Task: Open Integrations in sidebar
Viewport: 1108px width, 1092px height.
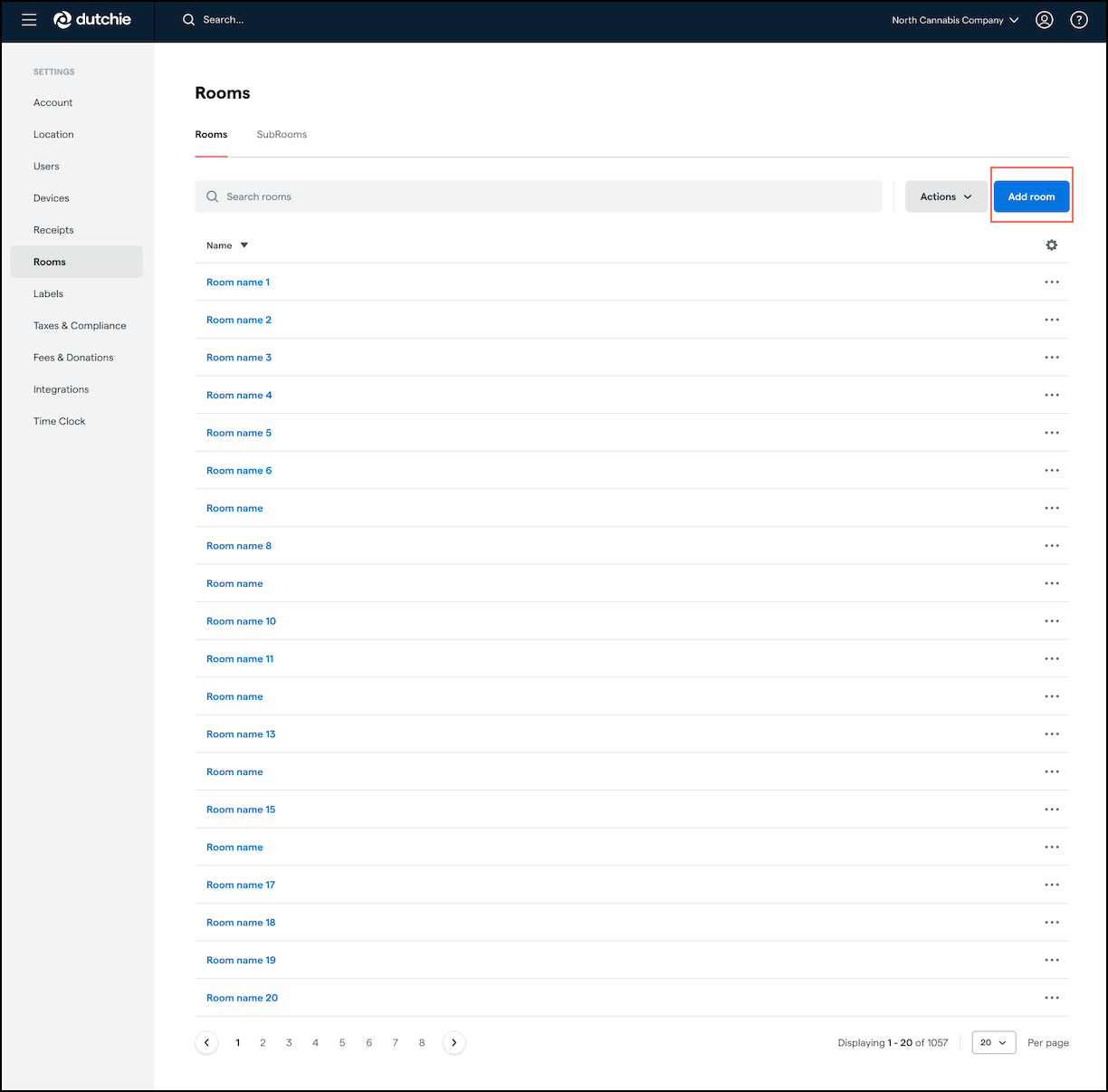Action: pyautogui.click(x=62, y=389)
